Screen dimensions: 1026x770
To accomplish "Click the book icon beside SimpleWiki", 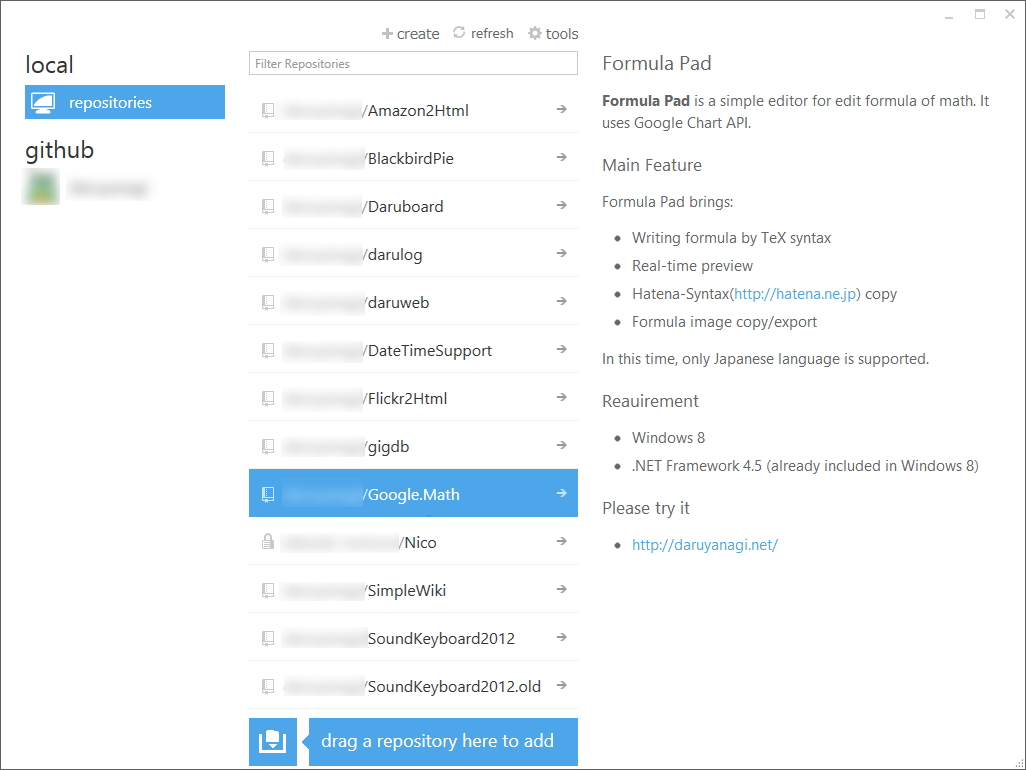I will tap(267, 590).
